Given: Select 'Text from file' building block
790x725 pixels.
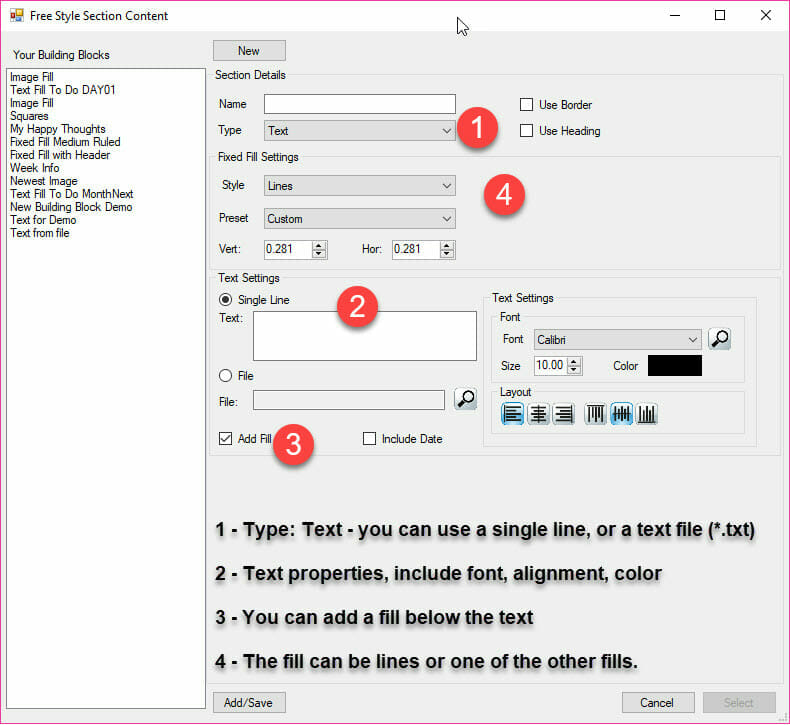Looking at the screenshot, I should pos(40,233).
